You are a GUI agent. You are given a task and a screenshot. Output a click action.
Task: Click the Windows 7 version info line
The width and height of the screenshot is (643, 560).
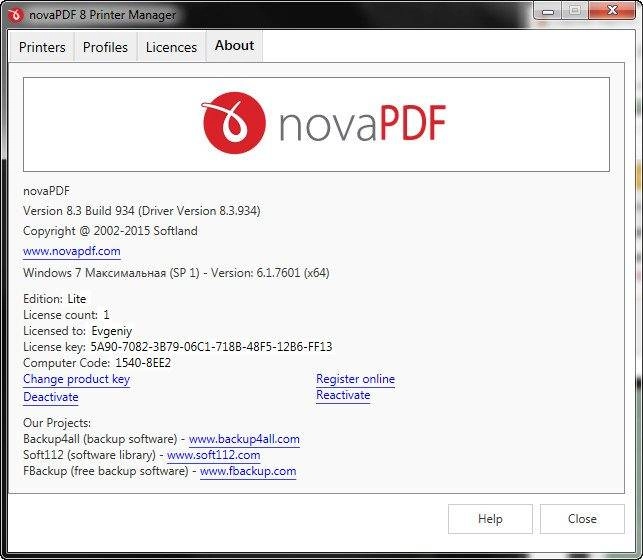coord(176,273)
